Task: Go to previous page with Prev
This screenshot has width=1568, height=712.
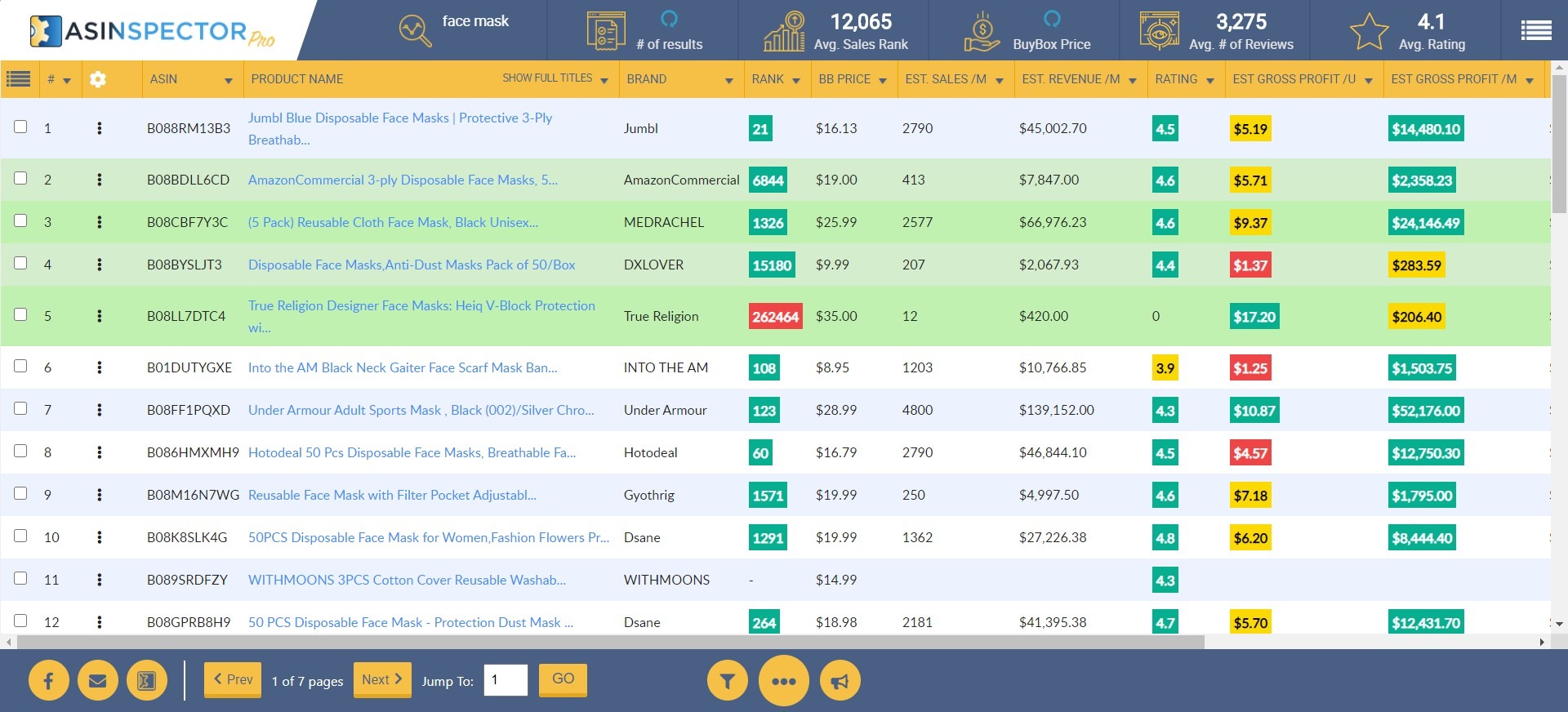Action: click(233, 679)
